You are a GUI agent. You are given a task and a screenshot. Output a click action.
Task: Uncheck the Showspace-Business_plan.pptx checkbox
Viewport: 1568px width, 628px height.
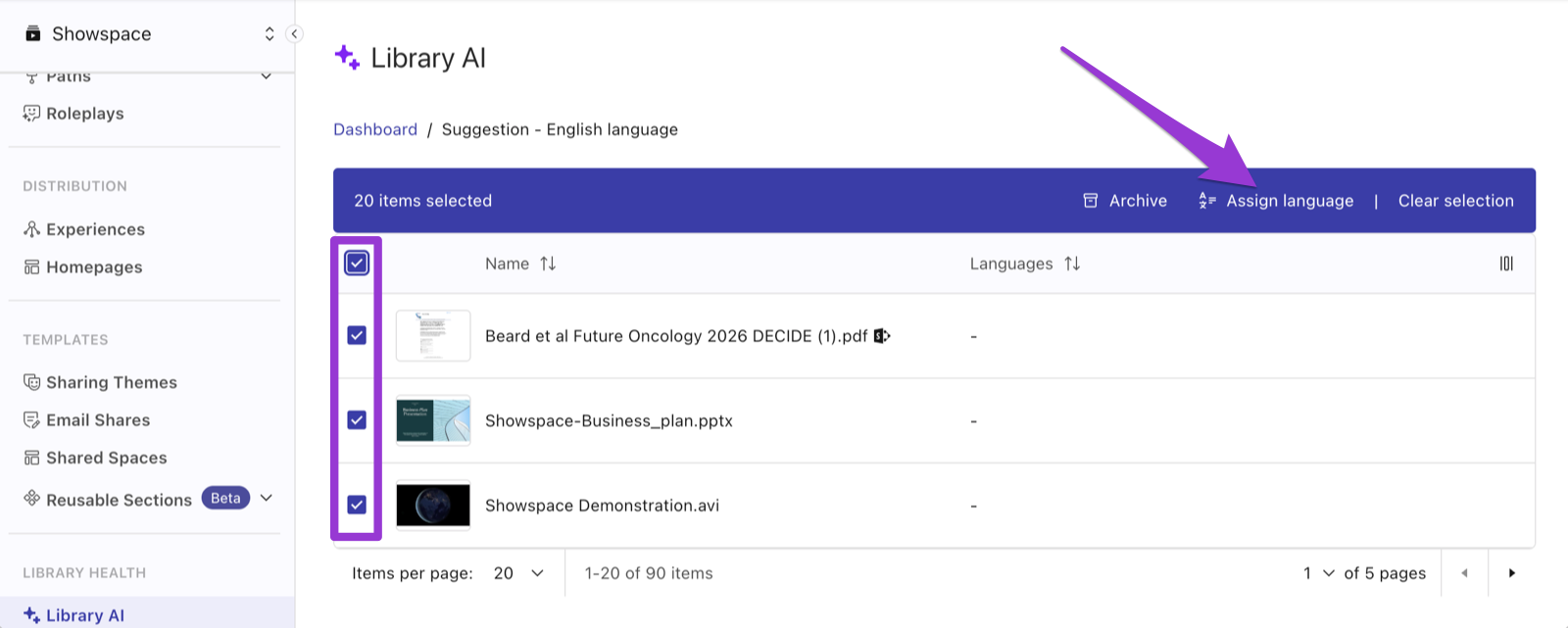(357, 419)
